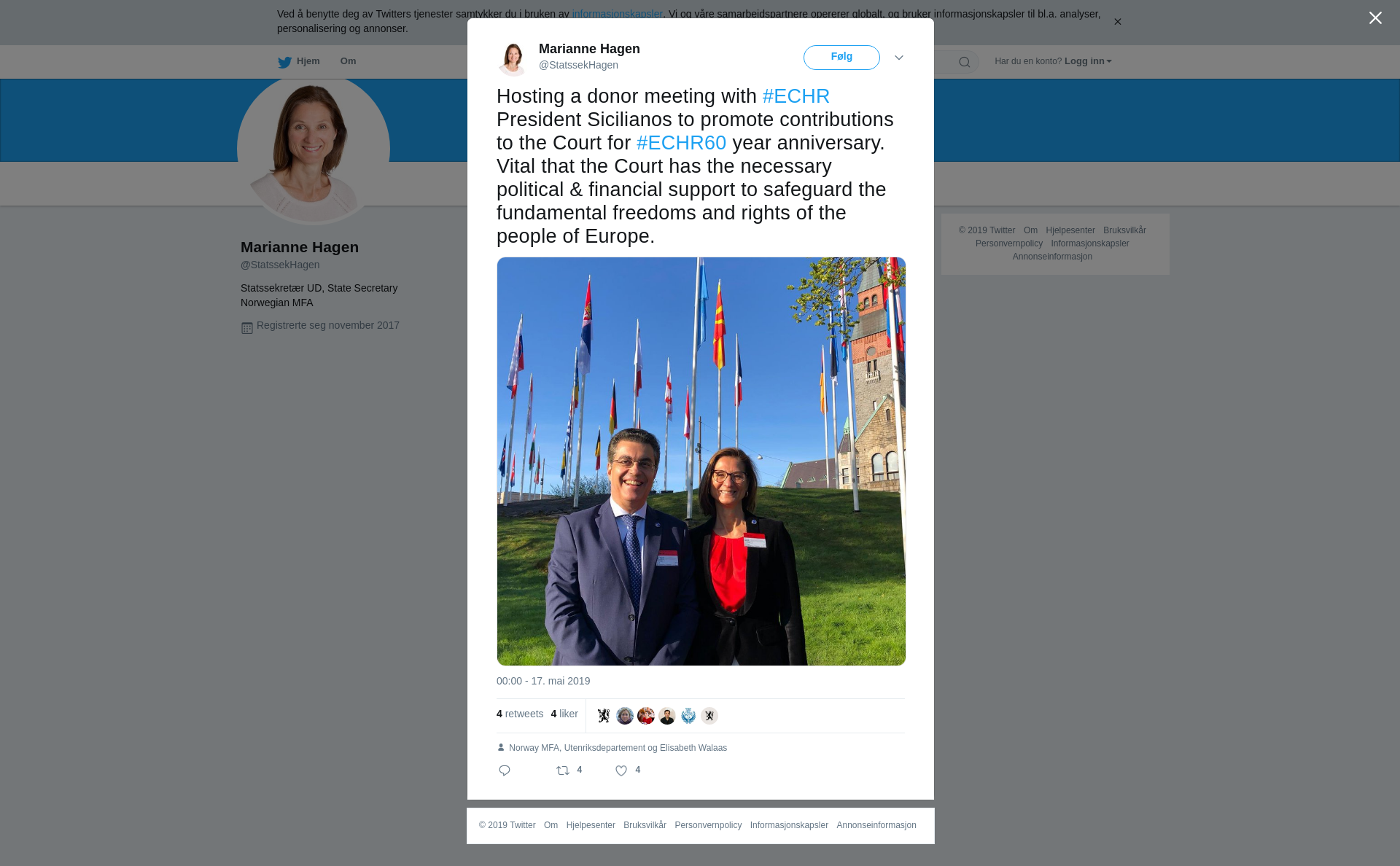Screen dimensions: 1400x866
Task: Open the Logg inn dropdown
Action: click(x=1088, y=61)
